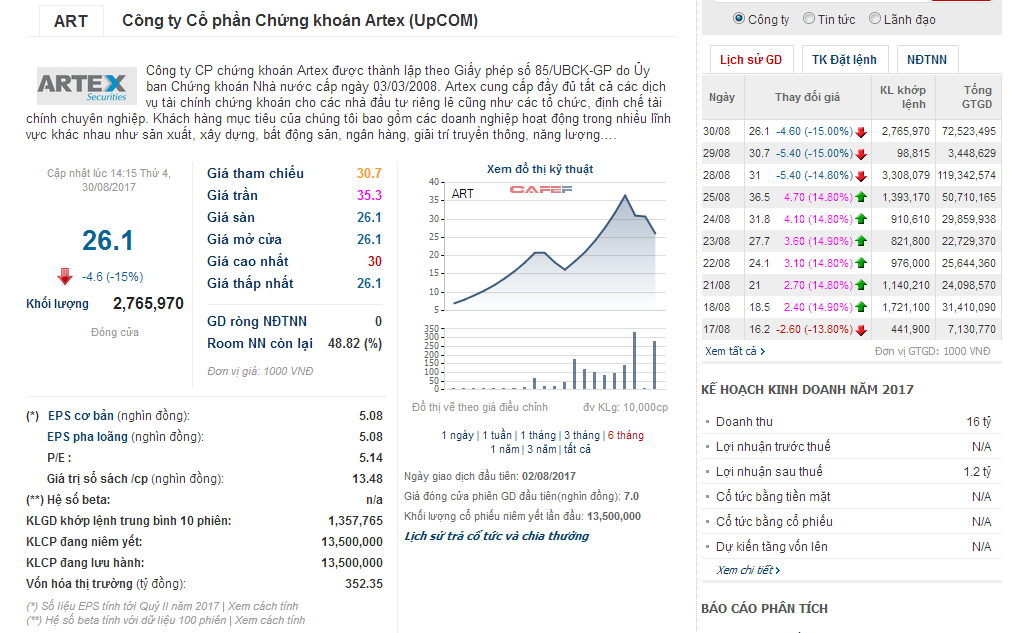Click the green up arrow in the 25/08 row
Viewport: 1010px width, 633px height.
pyautogui.click(x=861, y=197)
